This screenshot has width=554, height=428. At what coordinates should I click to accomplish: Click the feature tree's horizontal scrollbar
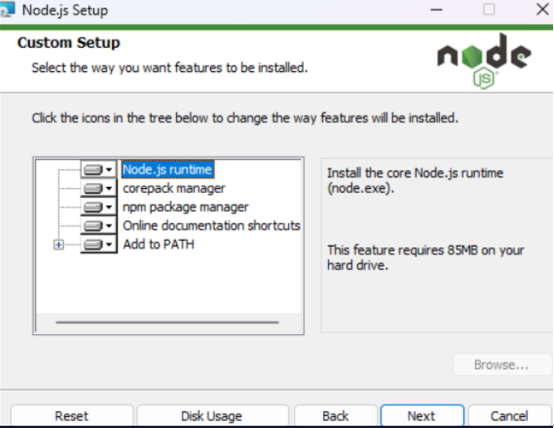pos(167,322)
